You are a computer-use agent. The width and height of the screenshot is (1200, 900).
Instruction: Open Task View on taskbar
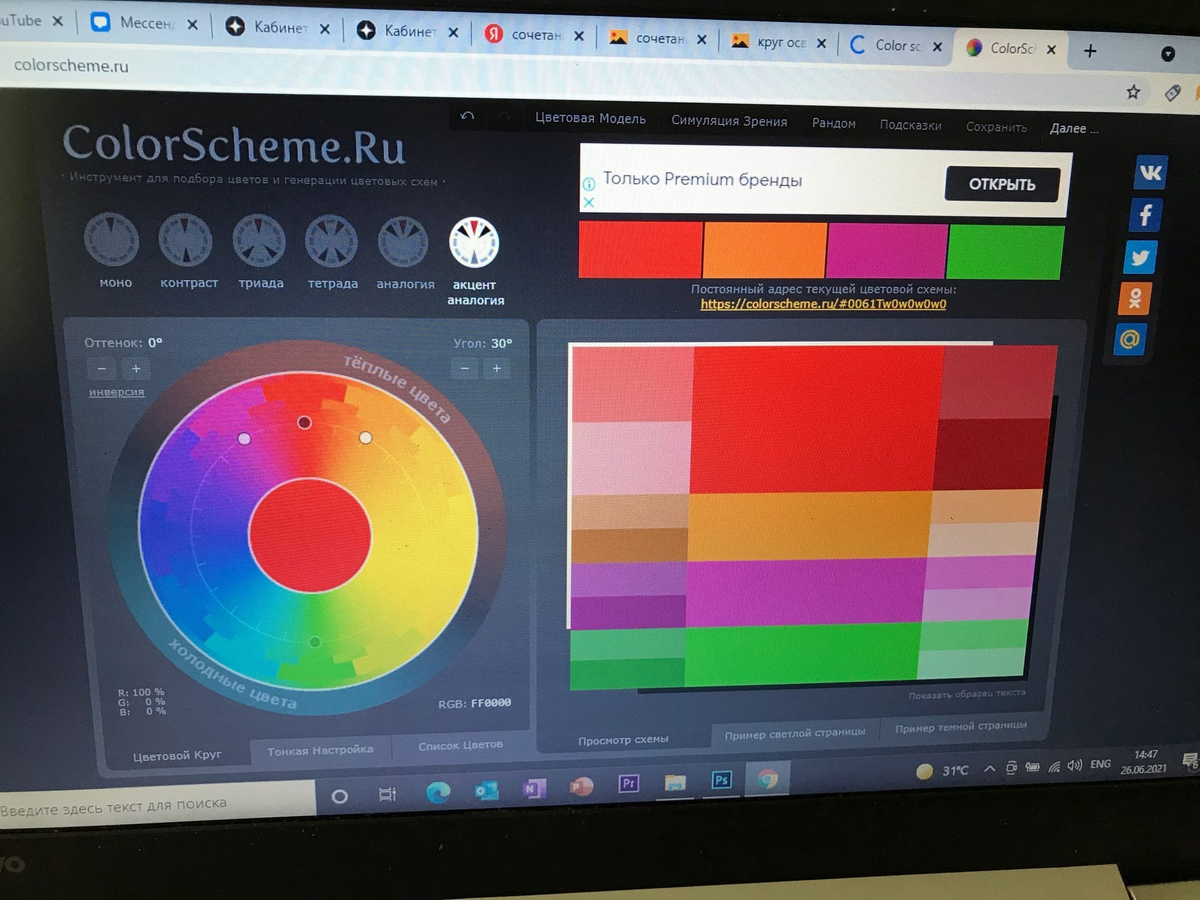pyautogui.click(x=388, y=795)
